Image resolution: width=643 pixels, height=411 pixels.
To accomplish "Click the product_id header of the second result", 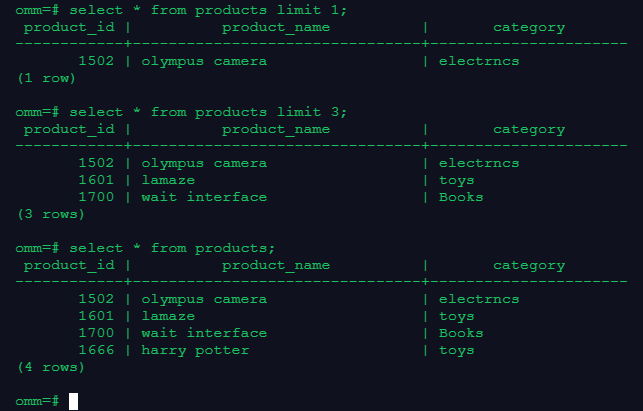I will pyautogui.click(x=70, y=129).
